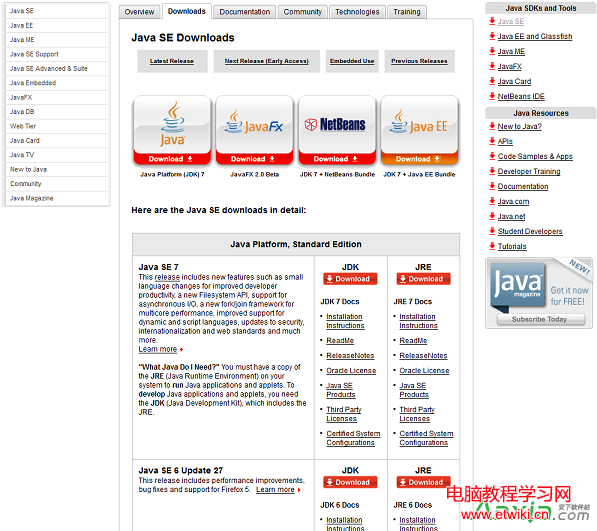Click red arrow icon beside APIs
The height and width of the screenshot is (531, 597).
coord(492,141)
